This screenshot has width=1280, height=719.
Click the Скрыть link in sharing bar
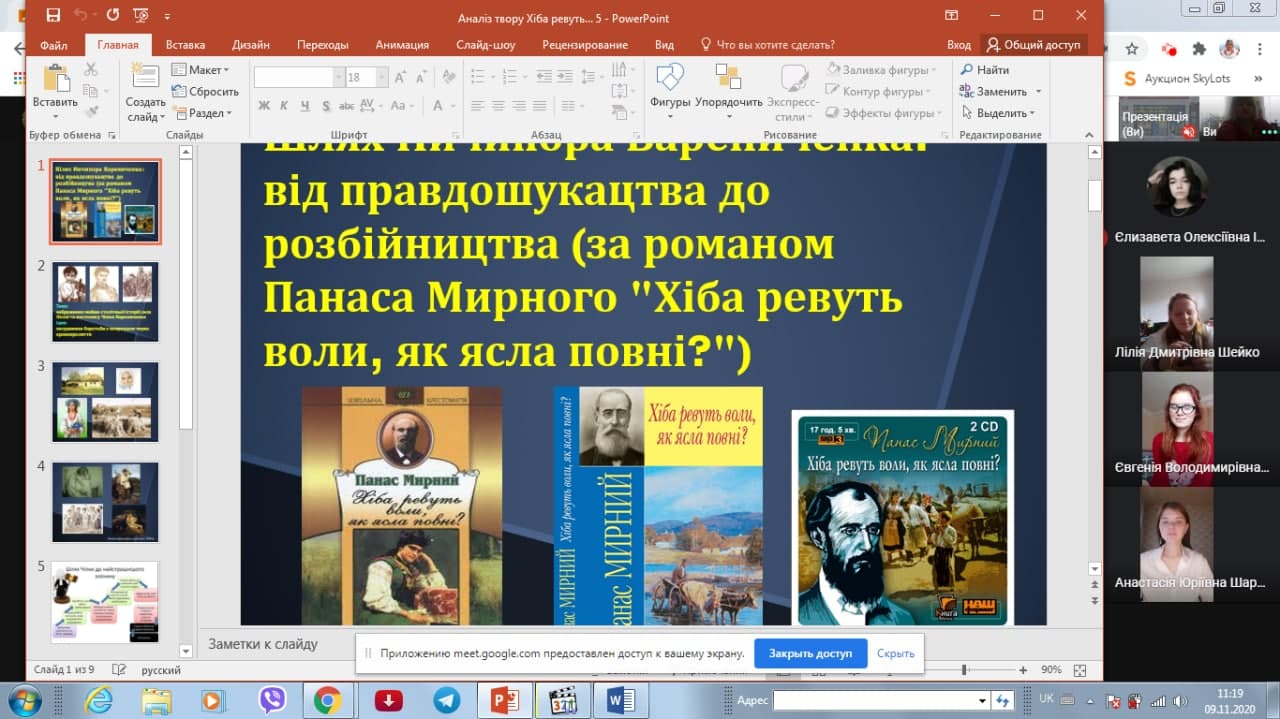click(896, 653)
